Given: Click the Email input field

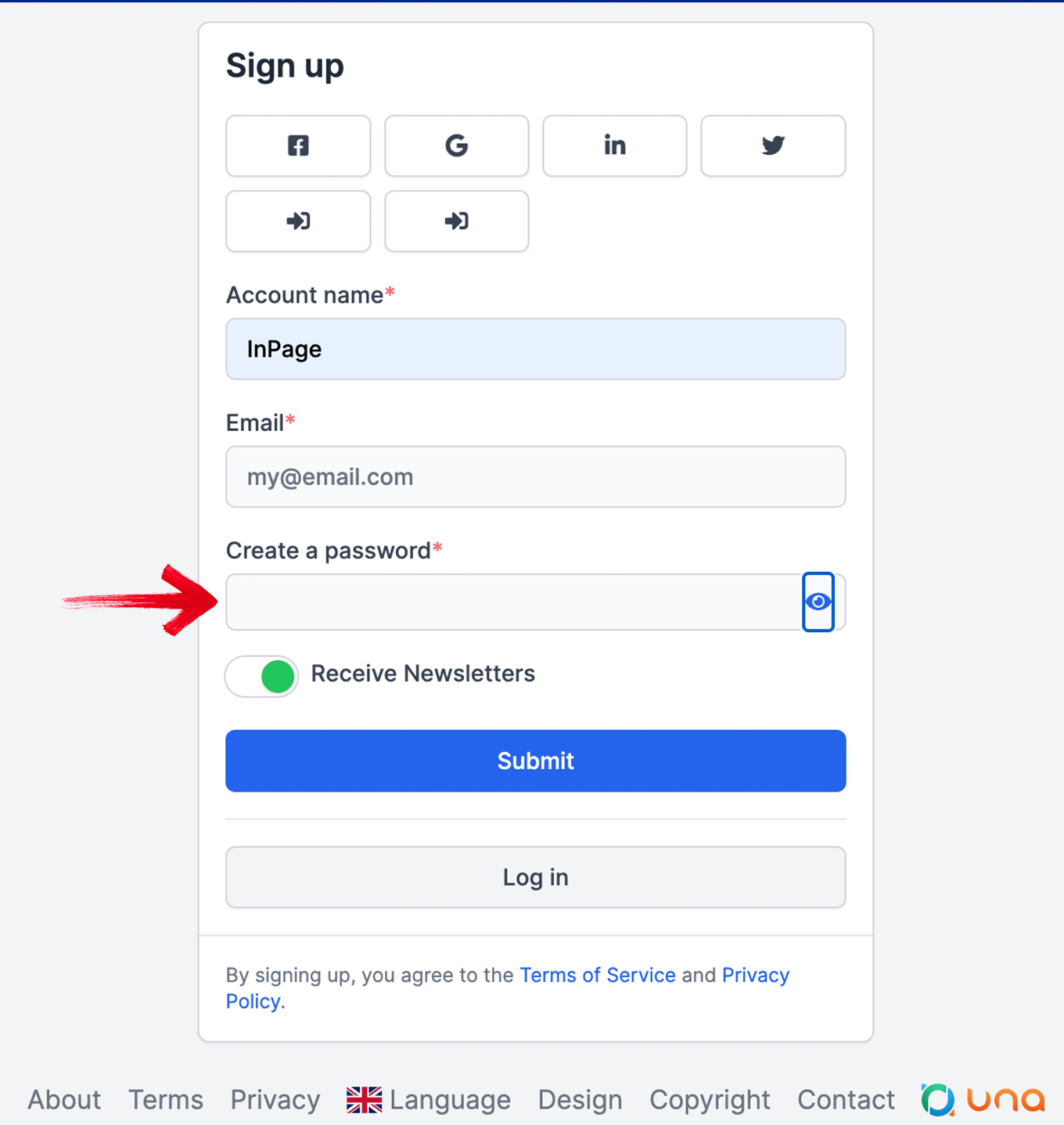Looking at the screenshot, I should tap(535, 476).
